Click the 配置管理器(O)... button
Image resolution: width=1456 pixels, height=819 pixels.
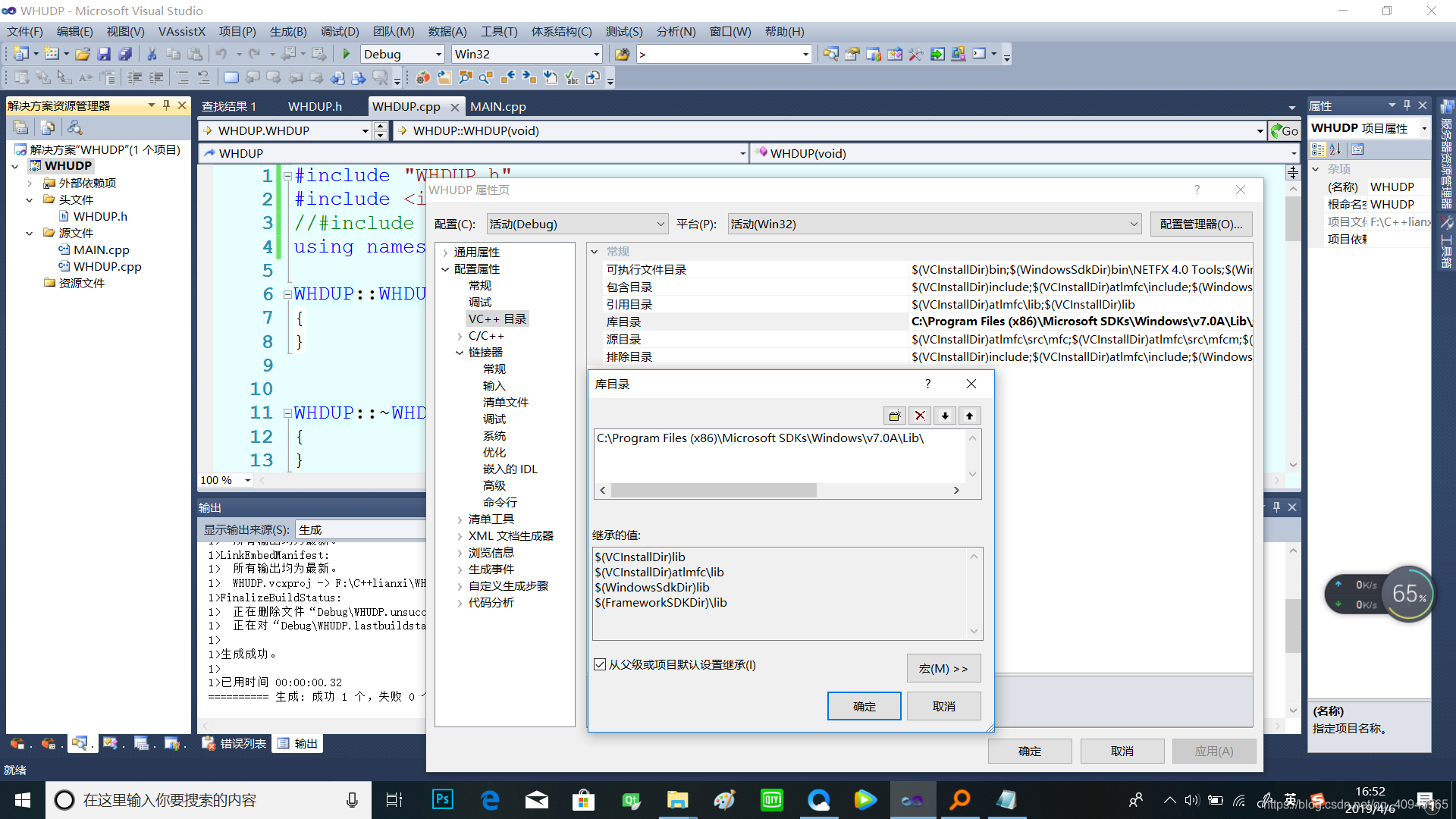pos(1201,224)
